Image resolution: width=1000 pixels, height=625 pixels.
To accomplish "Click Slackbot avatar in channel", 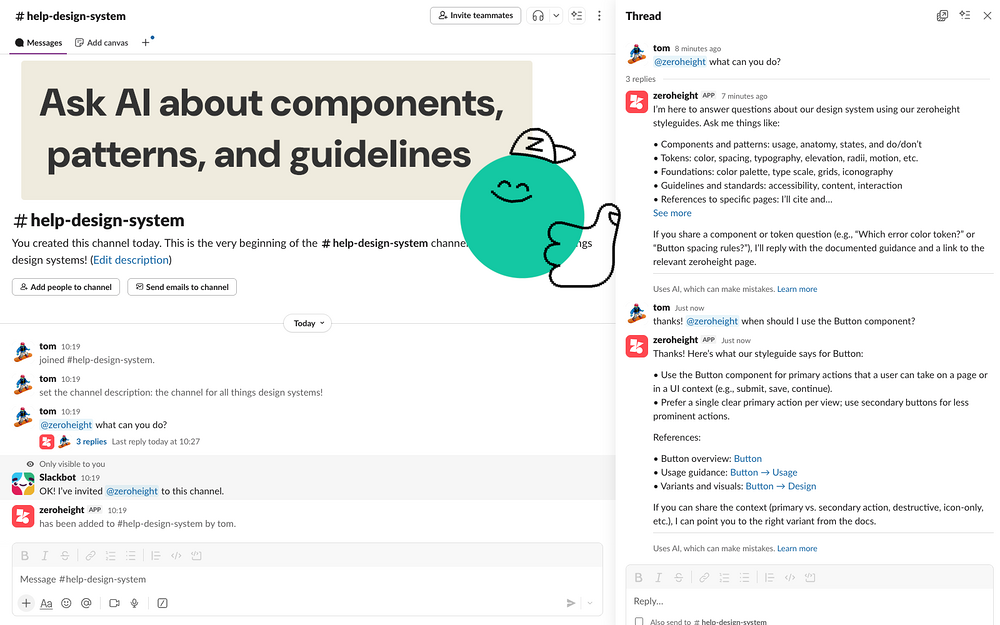I will [23, 483].
